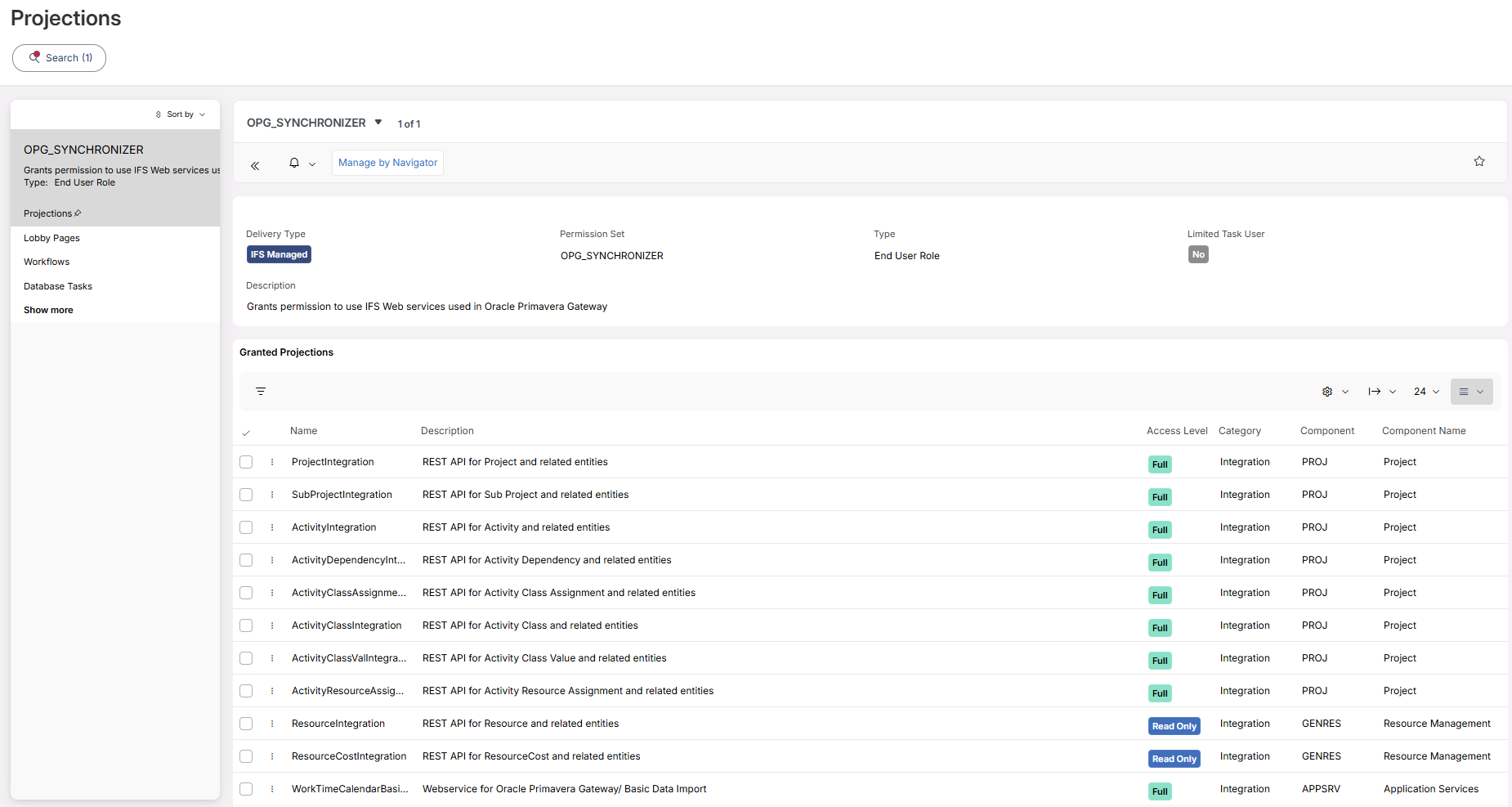This screenshot has height=807, width=1512.
Task: Open row menu for ActivityResourceAssig...
Action: (272, 691)
